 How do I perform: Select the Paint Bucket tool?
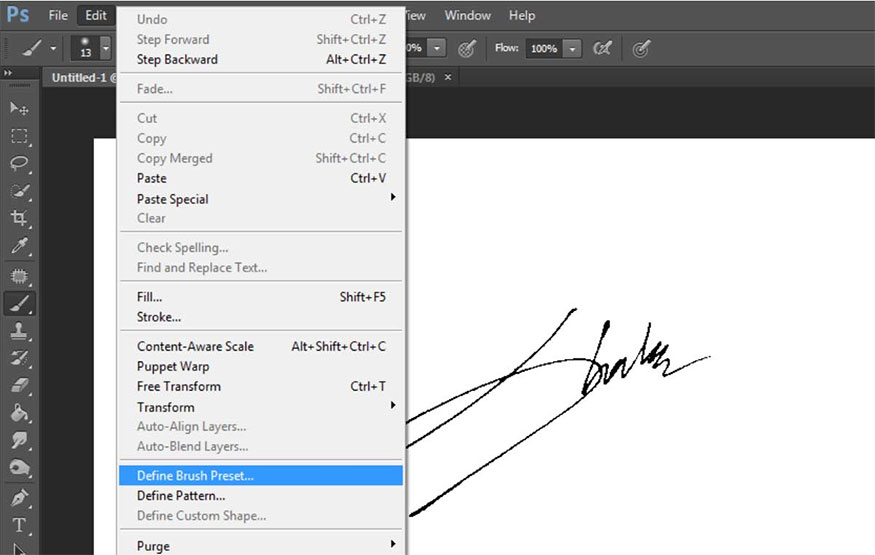pos(19,413)
